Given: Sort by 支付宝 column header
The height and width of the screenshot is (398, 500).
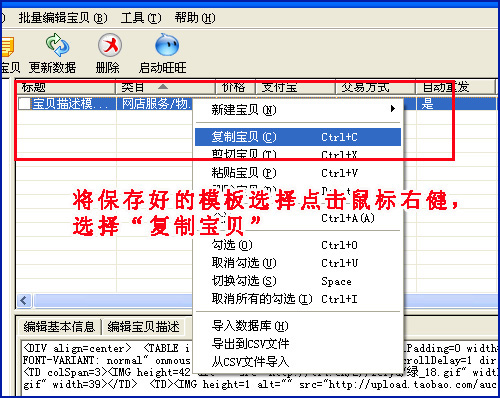Looking at the screenshot, I should click(x=296, y=87).
